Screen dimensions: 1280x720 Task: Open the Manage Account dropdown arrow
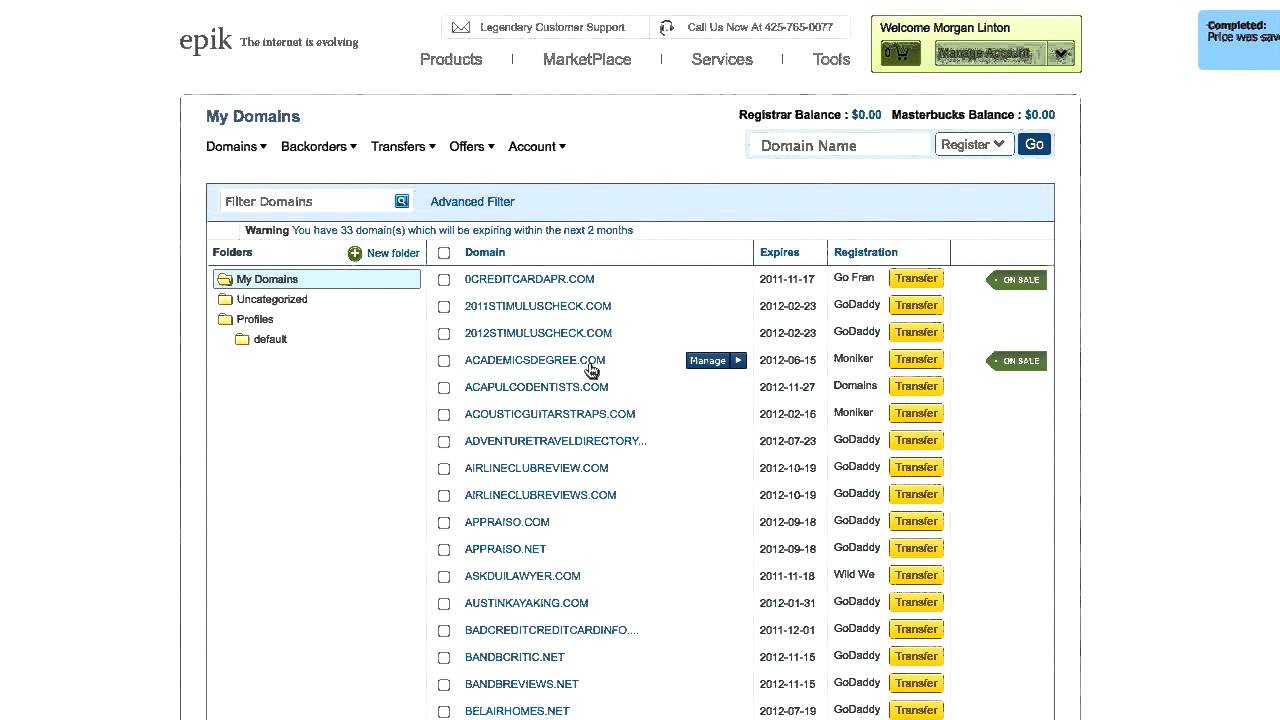tap(1062, 54)
